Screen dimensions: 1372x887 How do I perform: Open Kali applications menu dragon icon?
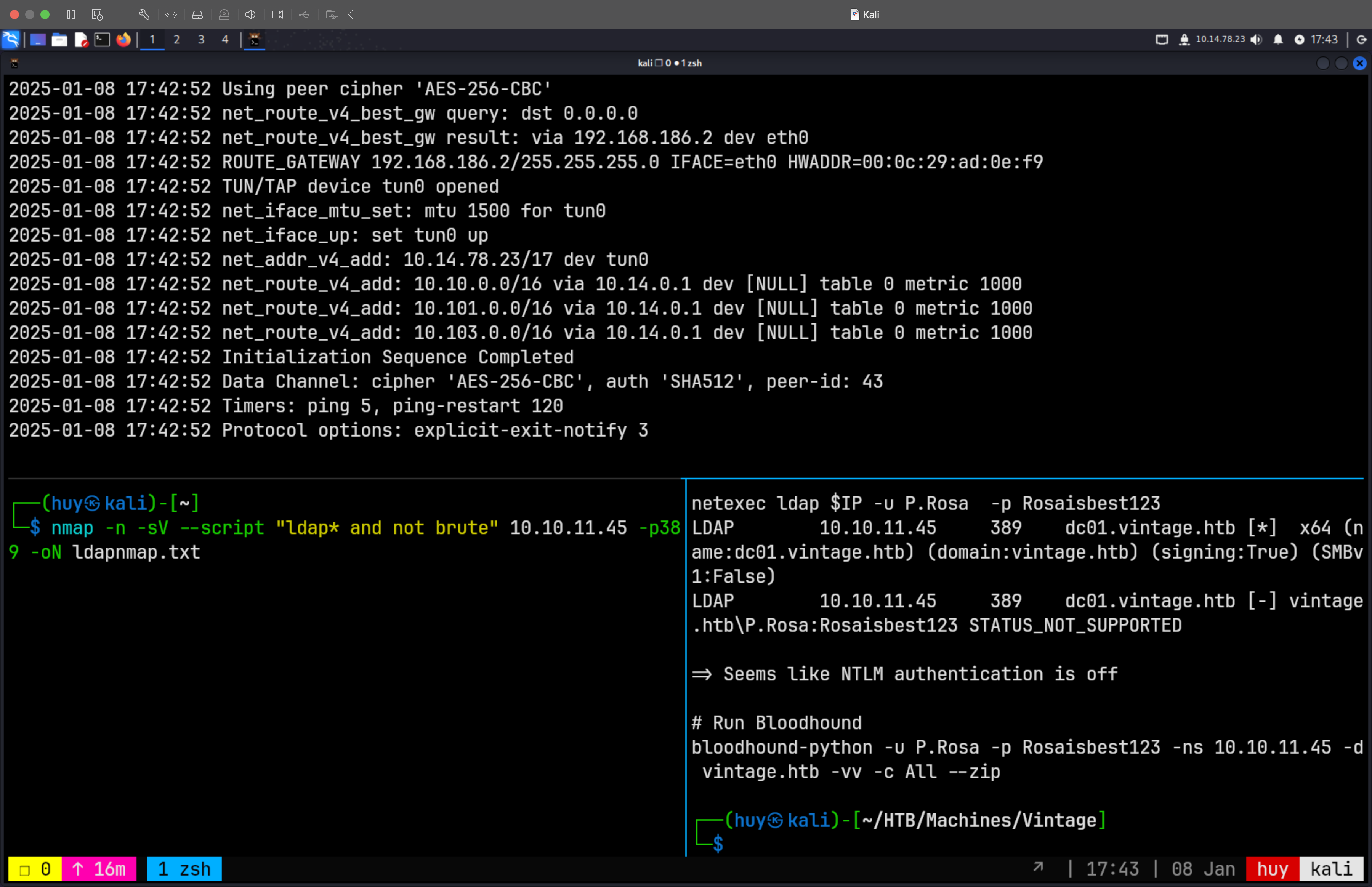[11, 39]
